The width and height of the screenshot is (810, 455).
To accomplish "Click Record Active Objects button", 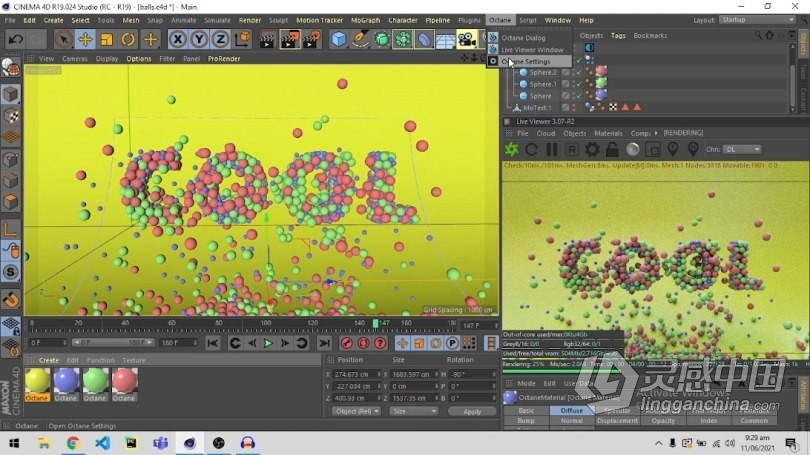I will [x=347, y=343].
